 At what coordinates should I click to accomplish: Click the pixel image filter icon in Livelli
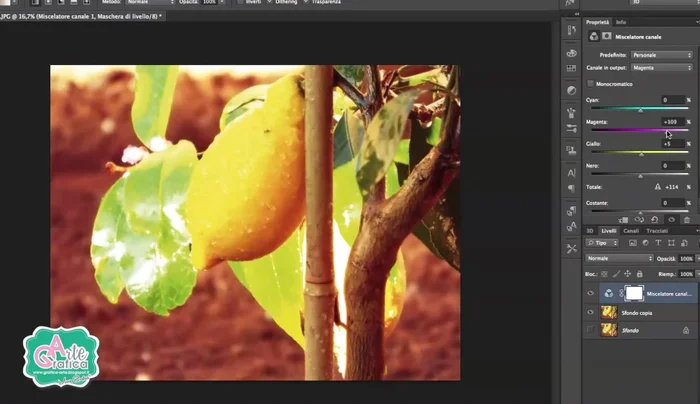tap(631, 243)
